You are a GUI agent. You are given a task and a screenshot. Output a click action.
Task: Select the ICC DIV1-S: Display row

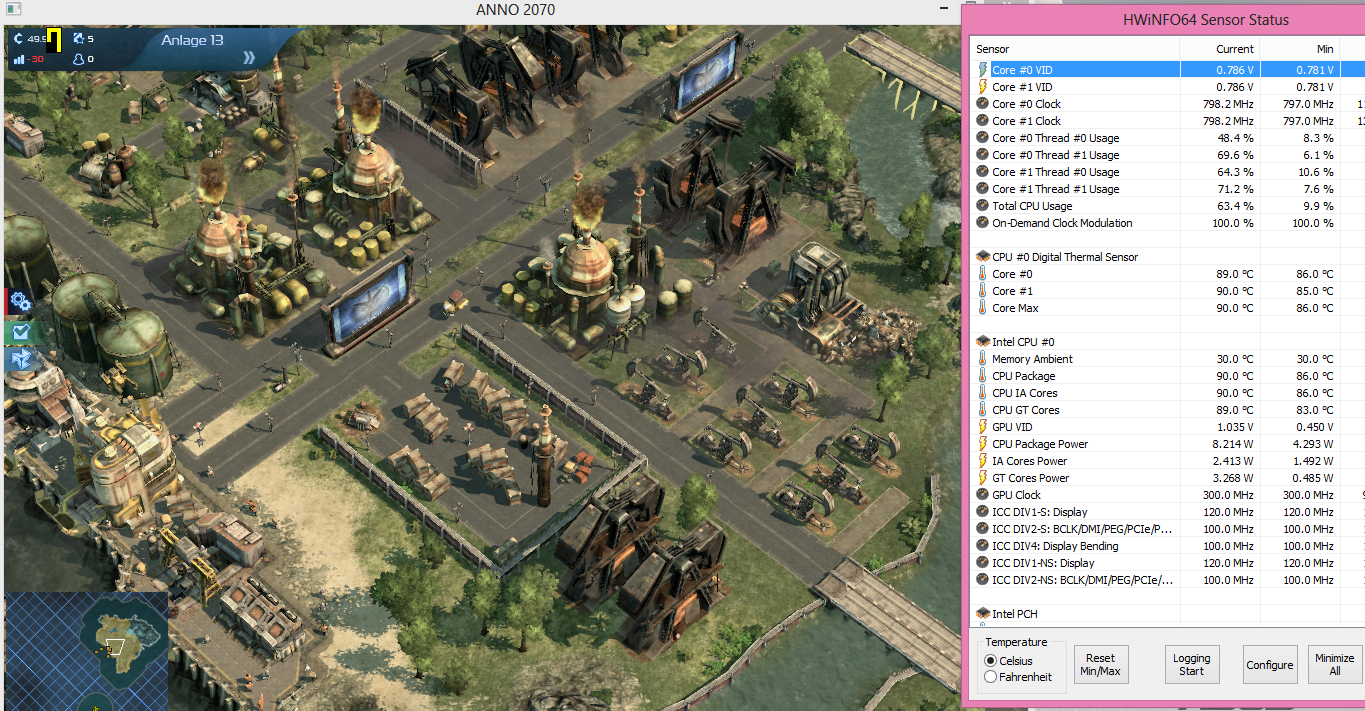pyautogui.click(x=1168, y=512)
